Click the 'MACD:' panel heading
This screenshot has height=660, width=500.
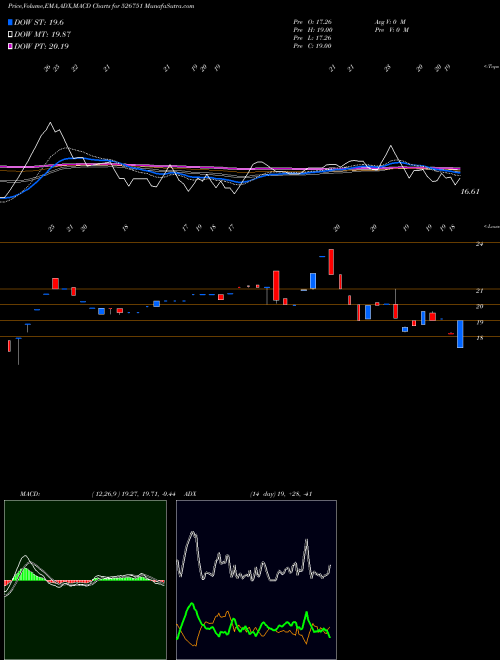[x=29, y=494]
